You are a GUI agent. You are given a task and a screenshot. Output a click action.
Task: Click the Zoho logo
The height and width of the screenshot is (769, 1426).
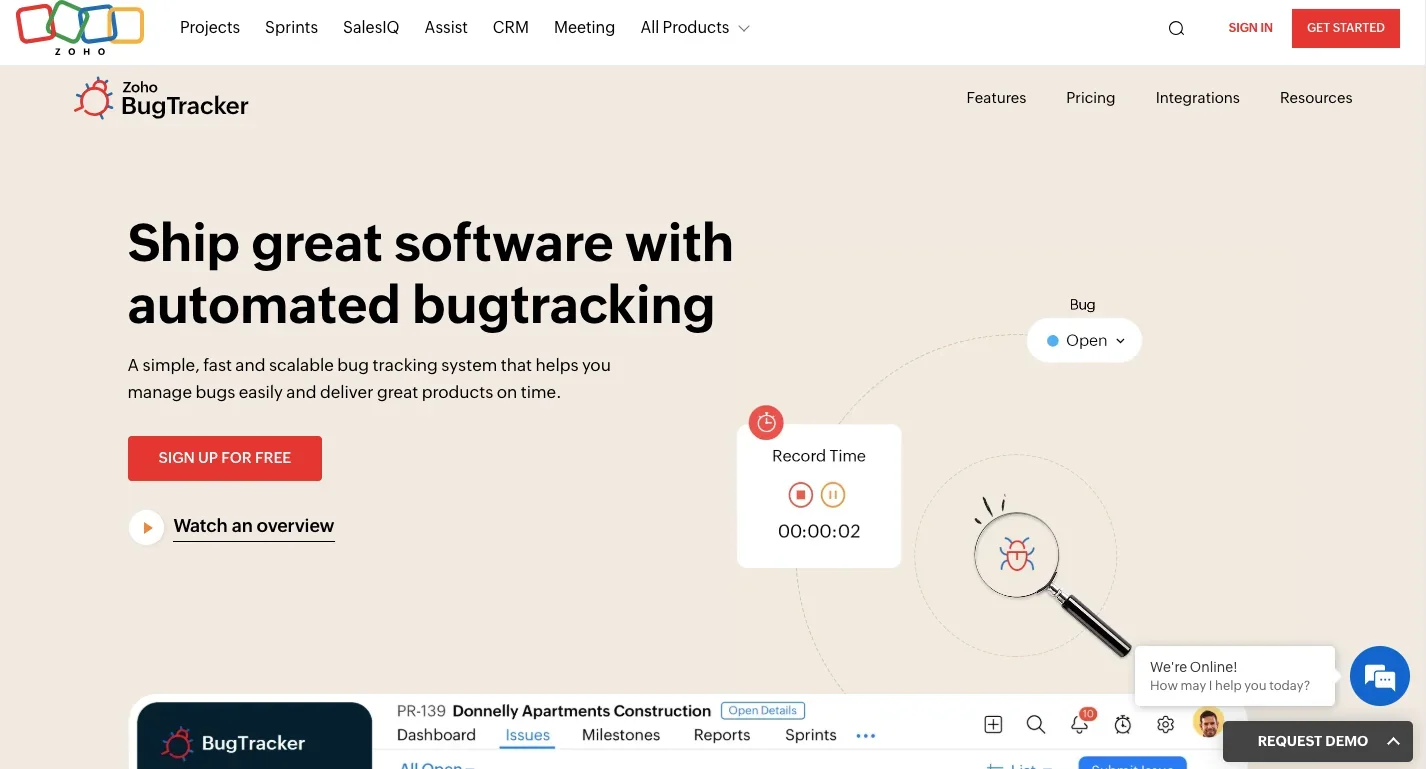(x=80, y=28)
